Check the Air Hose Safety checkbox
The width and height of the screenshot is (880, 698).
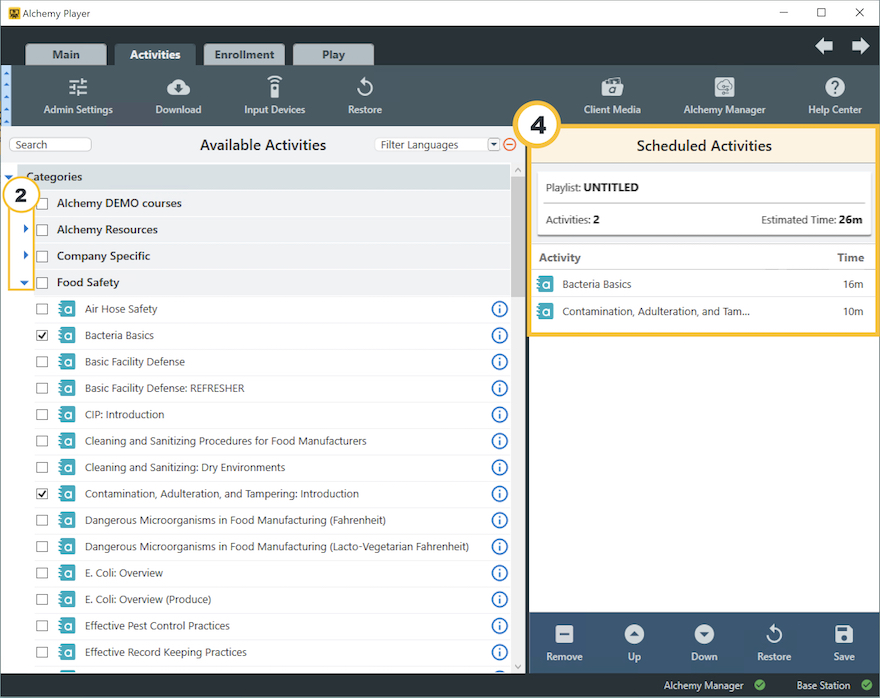(x=42, y=309)
